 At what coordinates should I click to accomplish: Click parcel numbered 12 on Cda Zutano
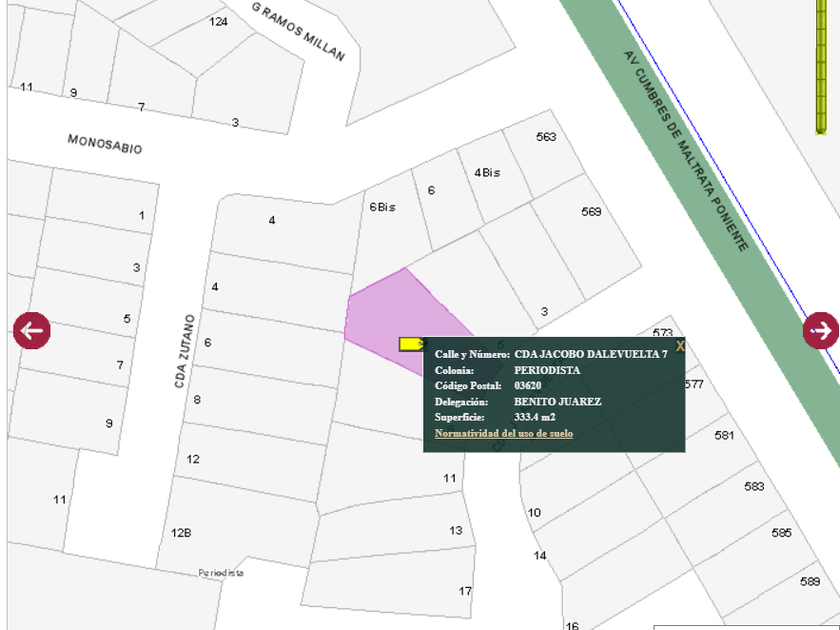(x=193, y=459)
